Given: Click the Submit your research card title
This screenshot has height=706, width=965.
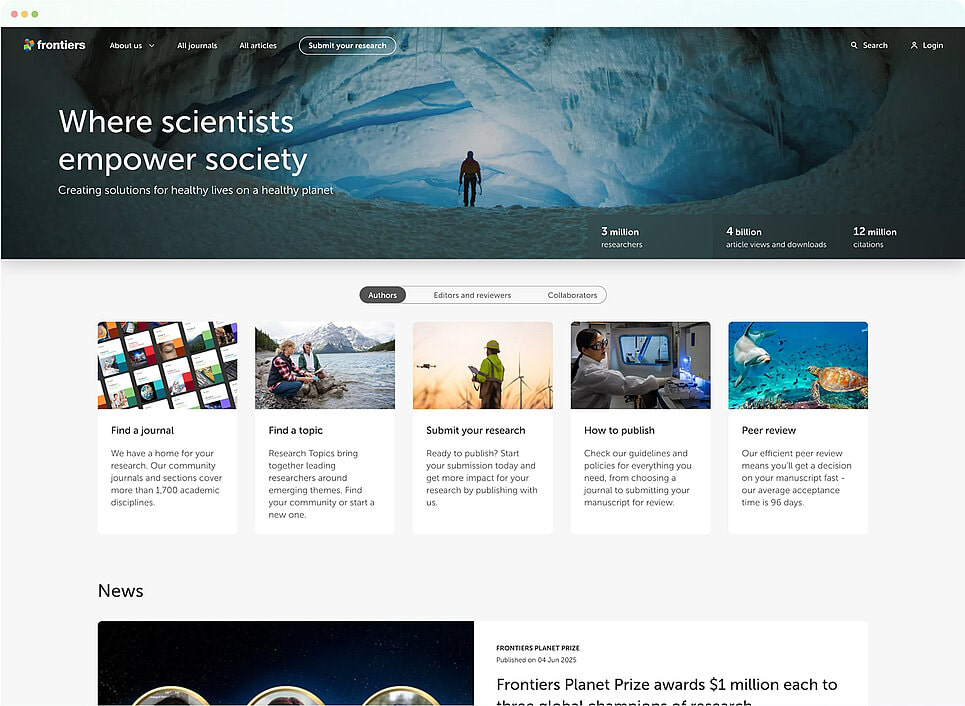Looking at the screenshot, I should (x=476, y=430).
